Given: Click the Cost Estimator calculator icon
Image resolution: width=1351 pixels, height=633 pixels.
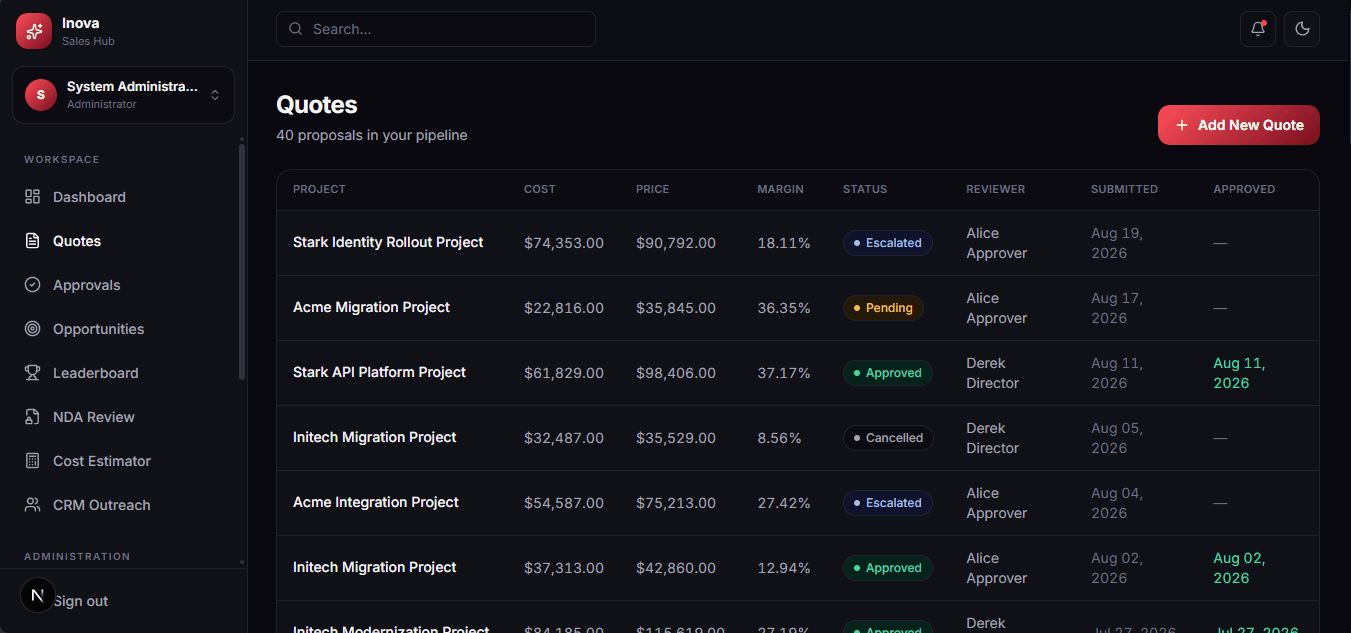Looking at the screenshot, I should click(x=33, y=461).
